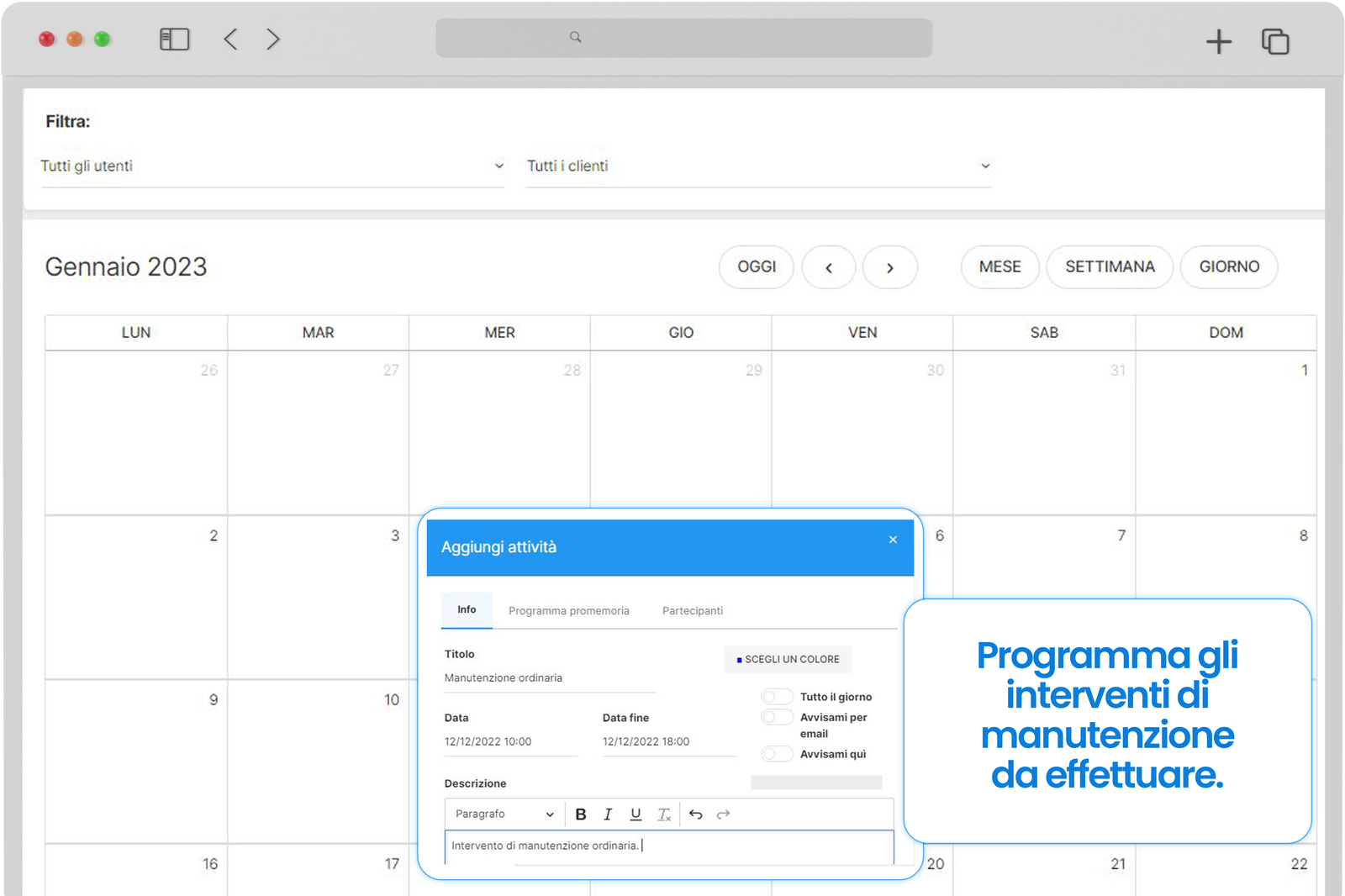This screenshot has width=1345, height=896.
Task: Select calendar day 16
Action: 136,870
